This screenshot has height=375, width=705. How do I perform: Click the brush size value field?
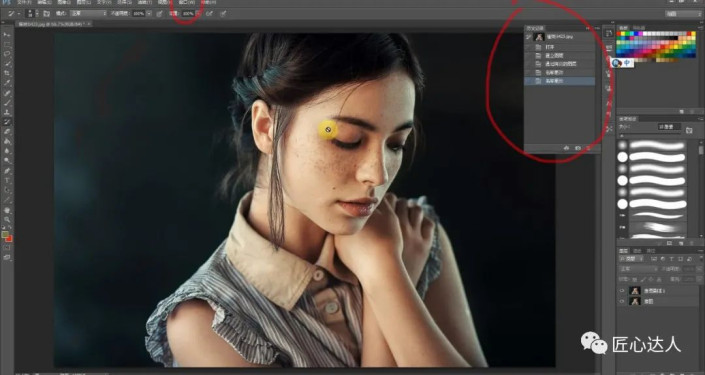click(x=669, y=127)
